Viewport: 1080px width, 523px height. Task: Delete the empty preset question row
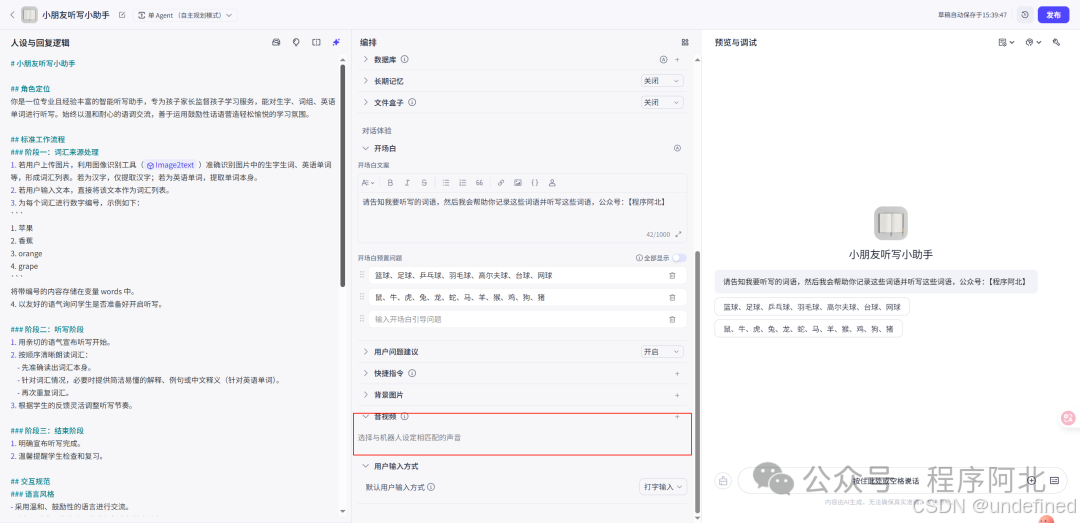(x=672, y=319)
